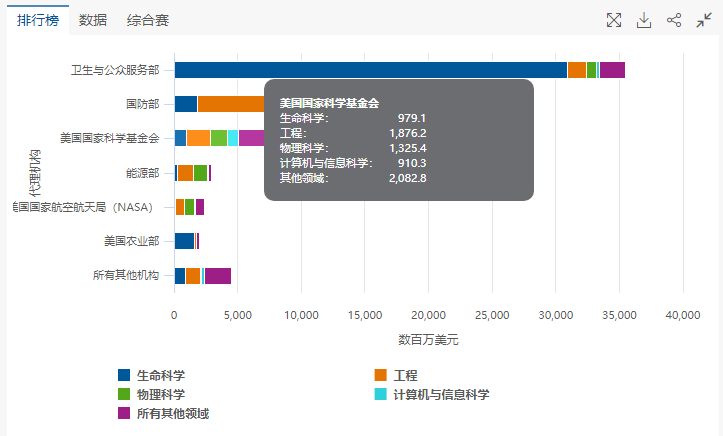Click the 所有其他领域 legend label
The image size is (723, 436).
173,413
